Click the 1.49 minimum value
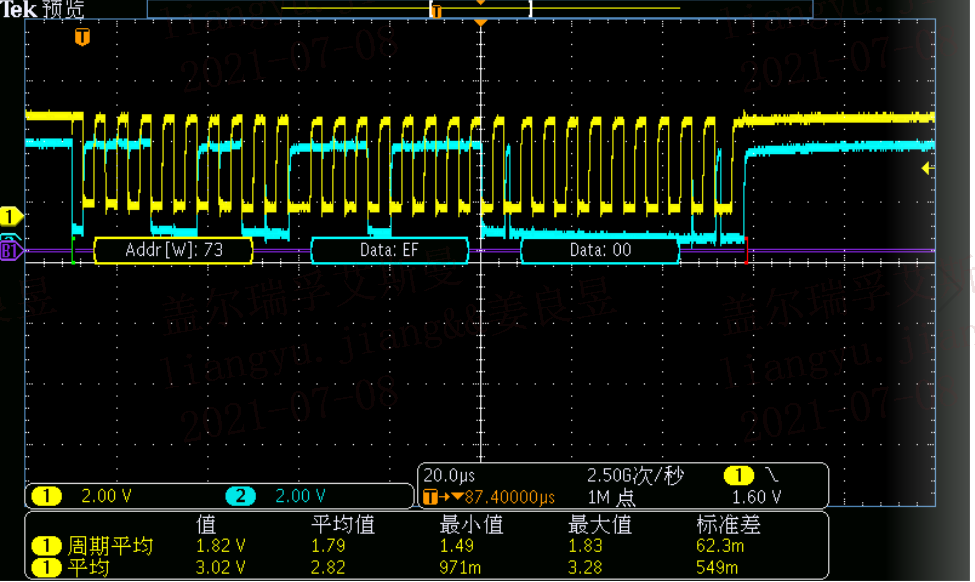975x582 pixels. click(456, 546)
